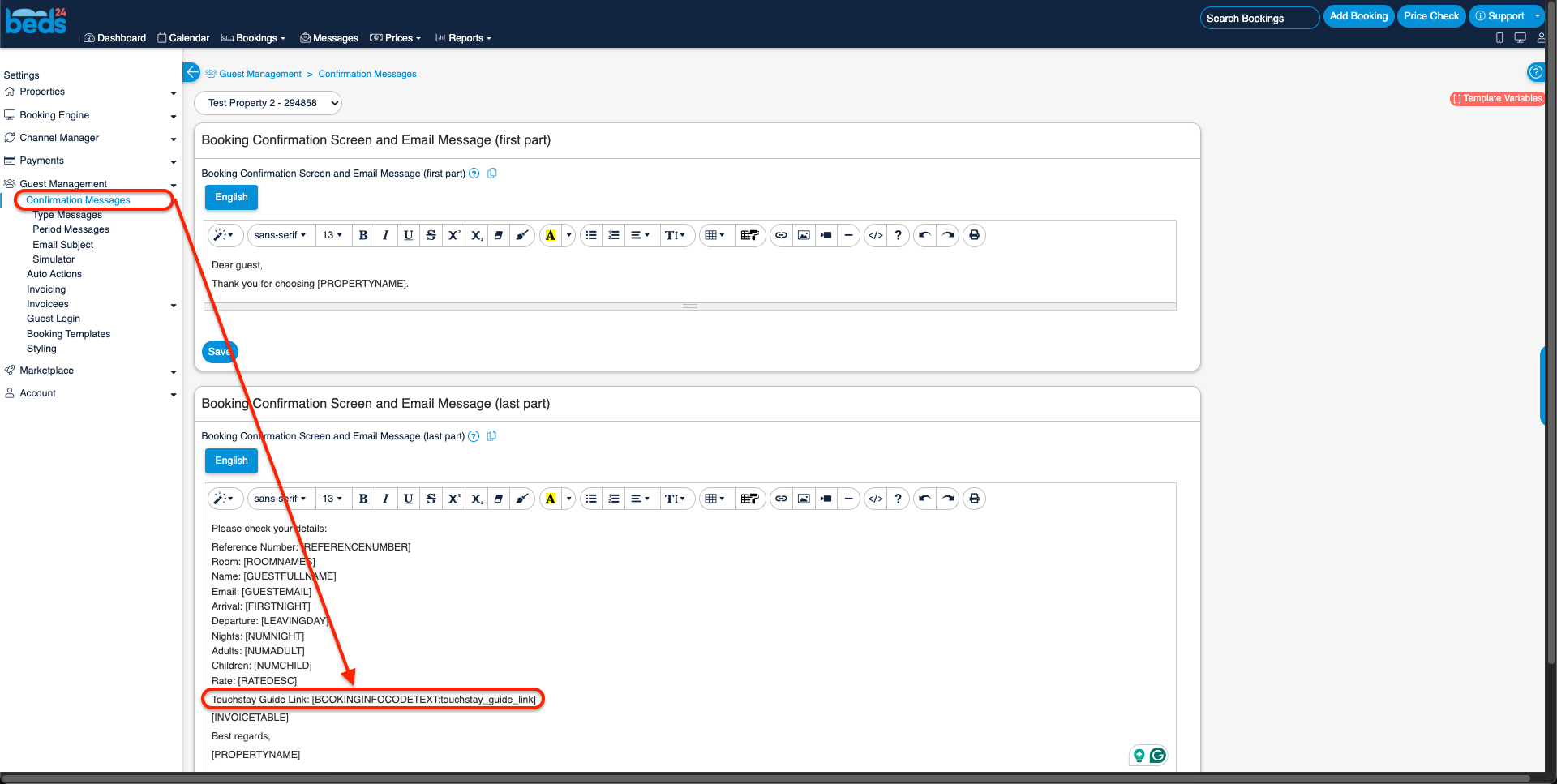Print the last part message
The width and height of the screenshot is (1557, 784).
975,499
